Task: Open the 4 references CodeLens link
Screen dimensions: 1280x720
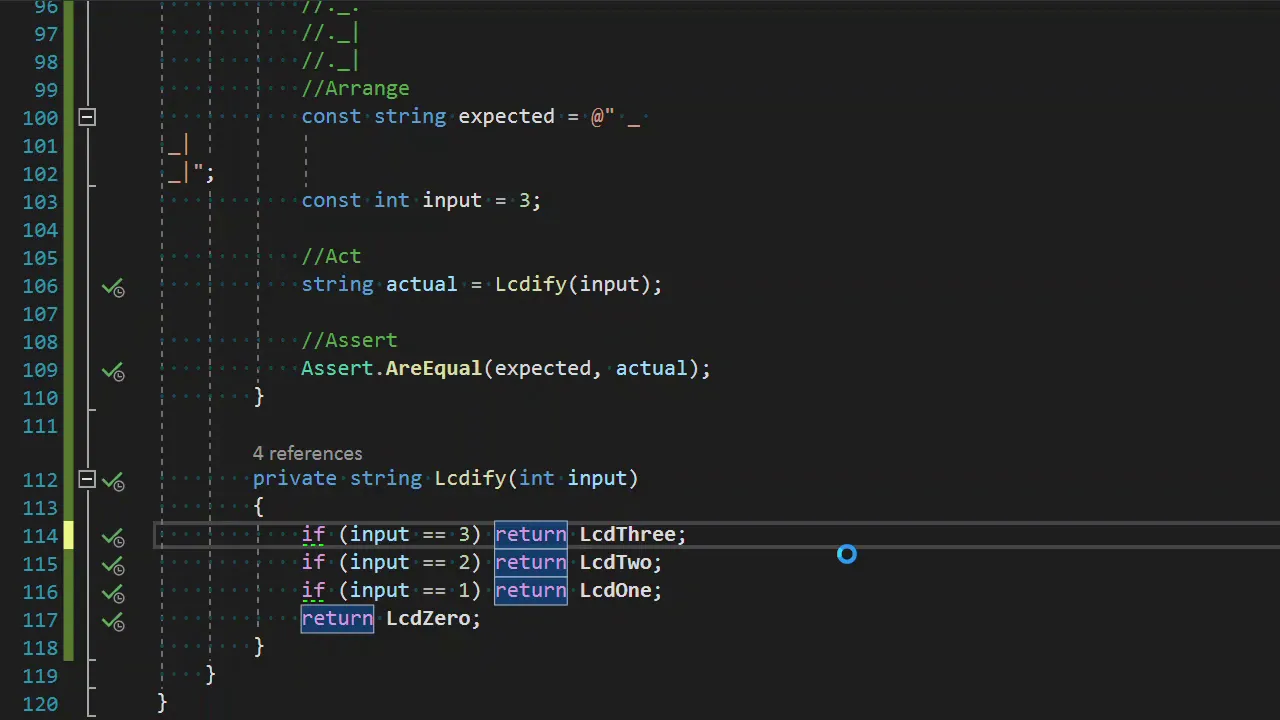Action: point(307,453)
